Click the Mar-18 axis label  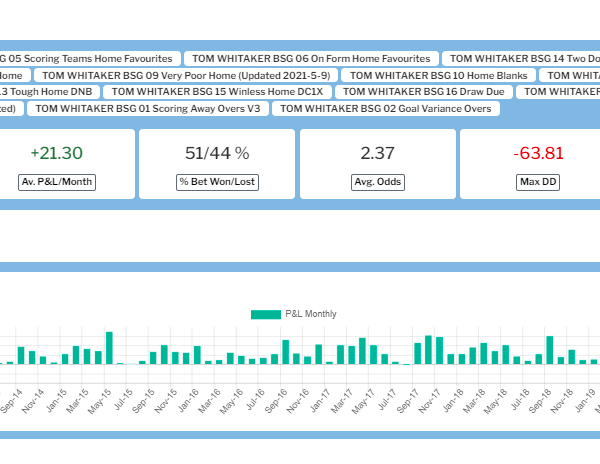click(474, 401)
